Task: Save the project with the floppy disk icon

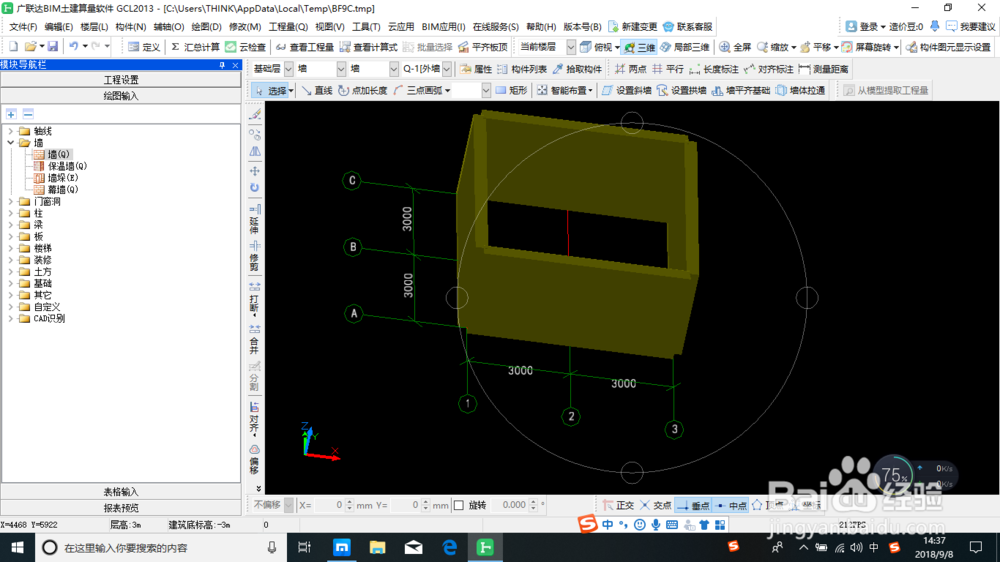Action: tap(53, 47)
